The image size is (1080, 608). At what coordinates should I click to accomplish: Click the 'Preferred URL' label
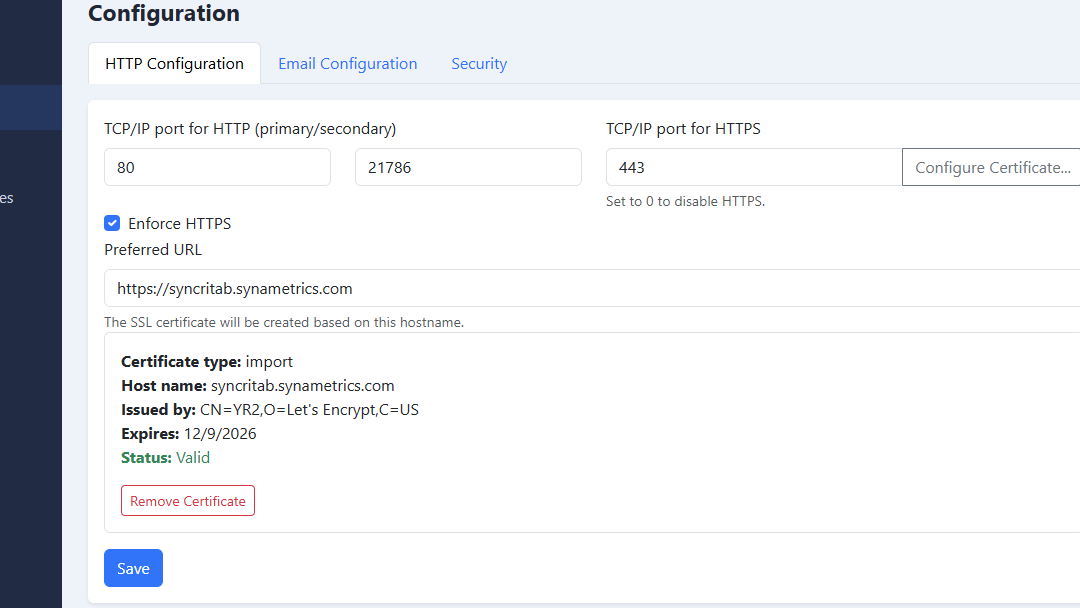[x=153, y=249]
